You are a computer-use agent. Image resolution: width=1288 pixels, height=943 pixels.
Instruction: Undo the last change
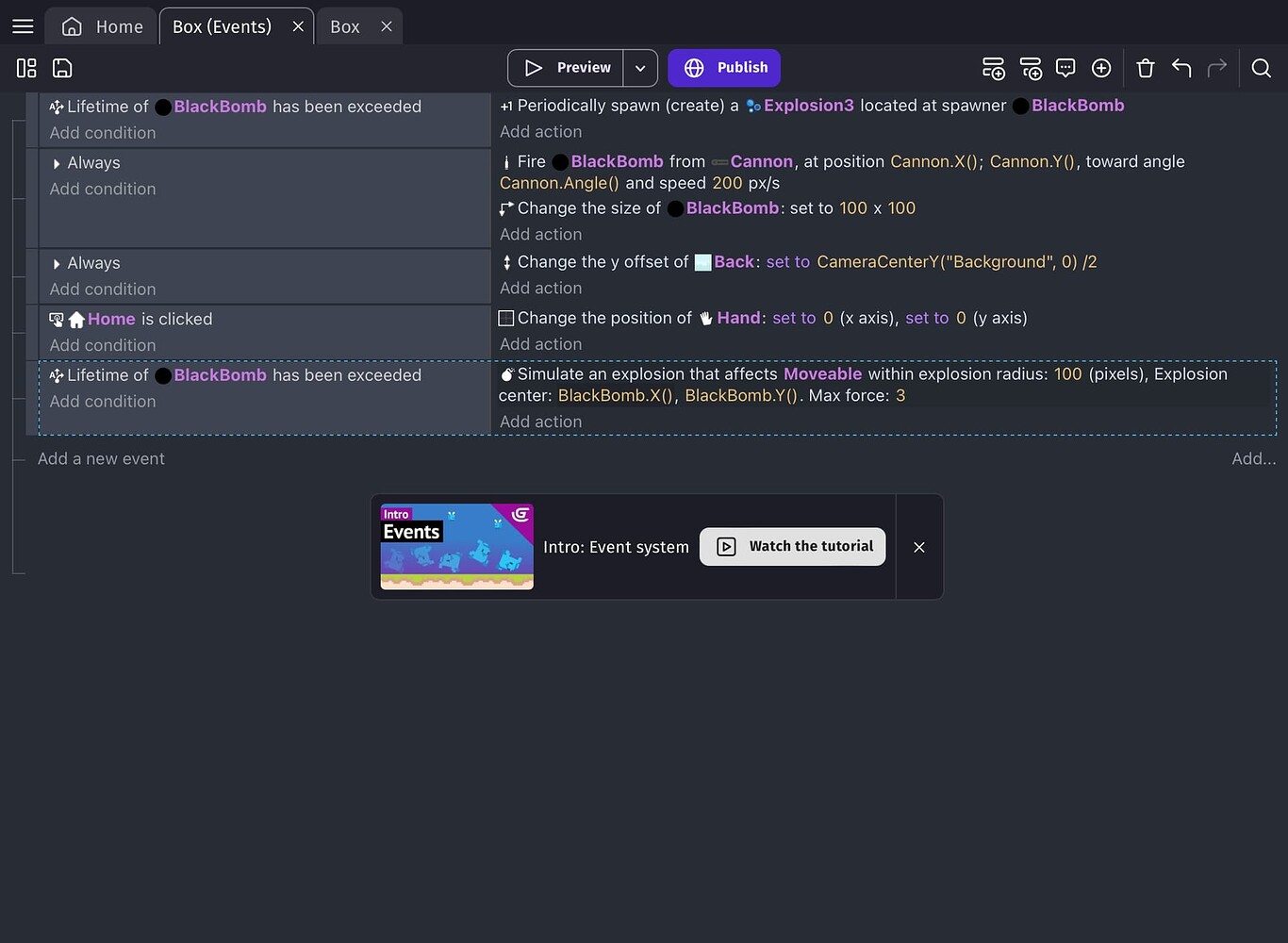pos(1181,68)
